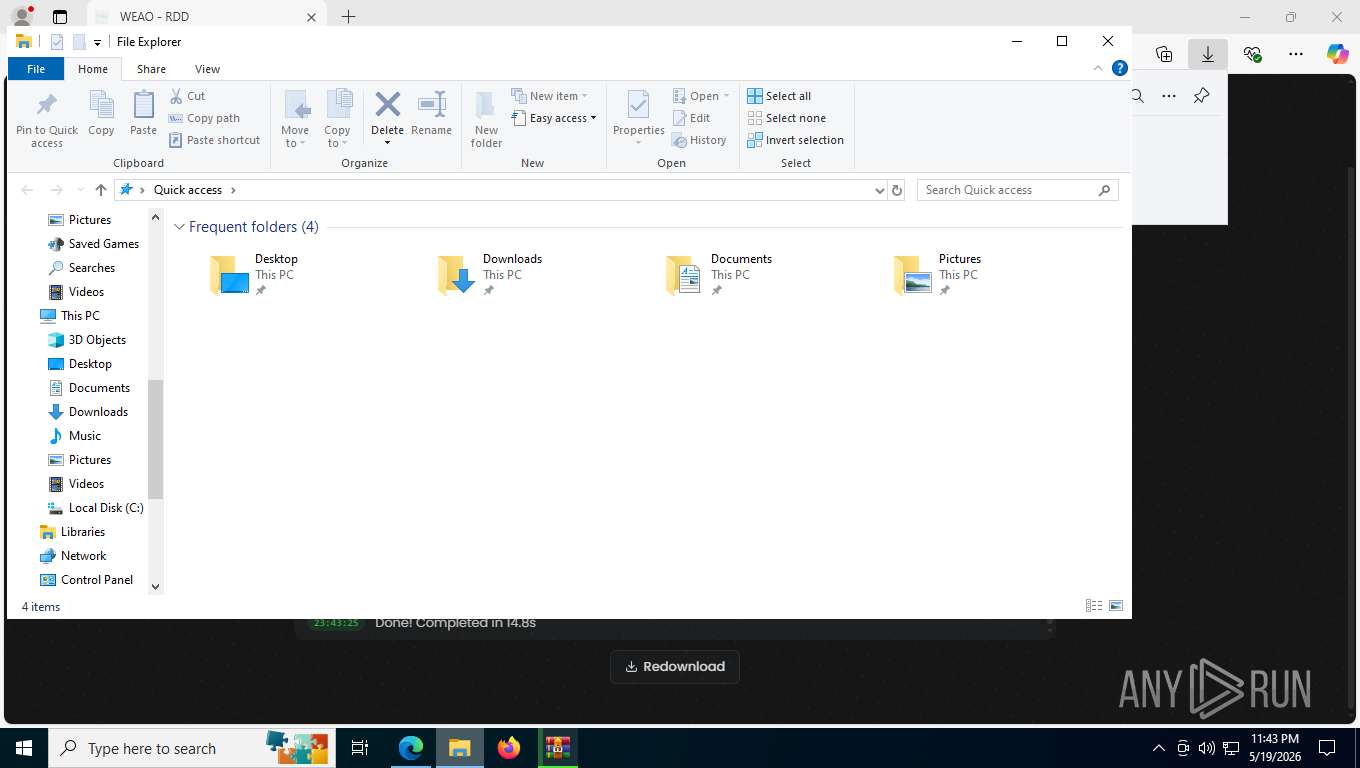The width and height of the screenshot is (1360, 768).
Task: Select Local Disk (C:) in navigation pane
Action: (95, 508)
